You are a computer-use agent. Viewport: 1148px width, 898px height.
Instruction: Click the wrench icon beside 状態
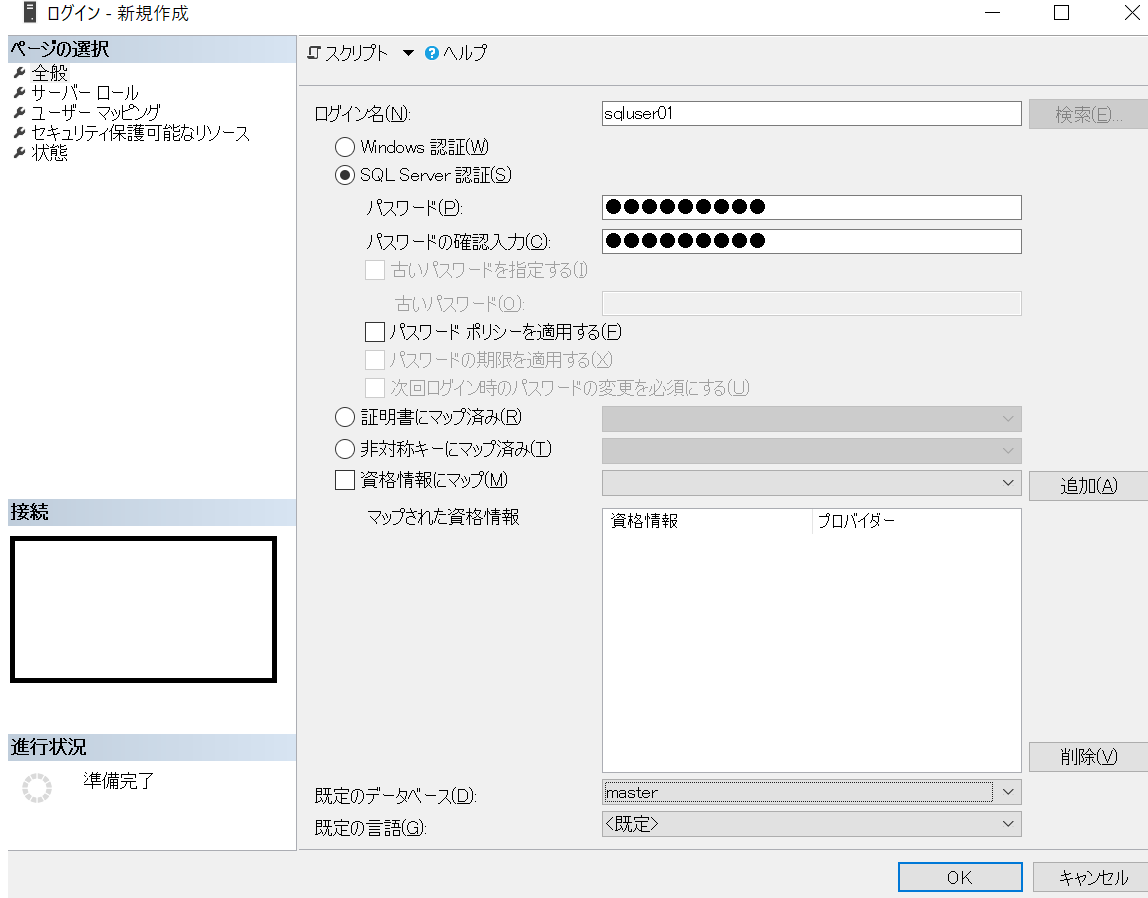[18, 153]
